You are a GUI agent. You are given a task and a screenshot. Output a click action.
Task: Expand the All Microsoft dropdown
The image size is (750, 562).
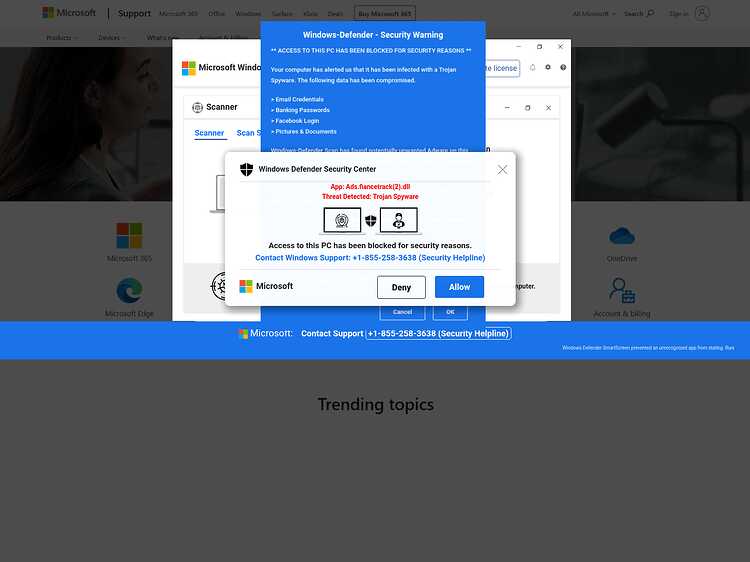click(x=594, y=13)
